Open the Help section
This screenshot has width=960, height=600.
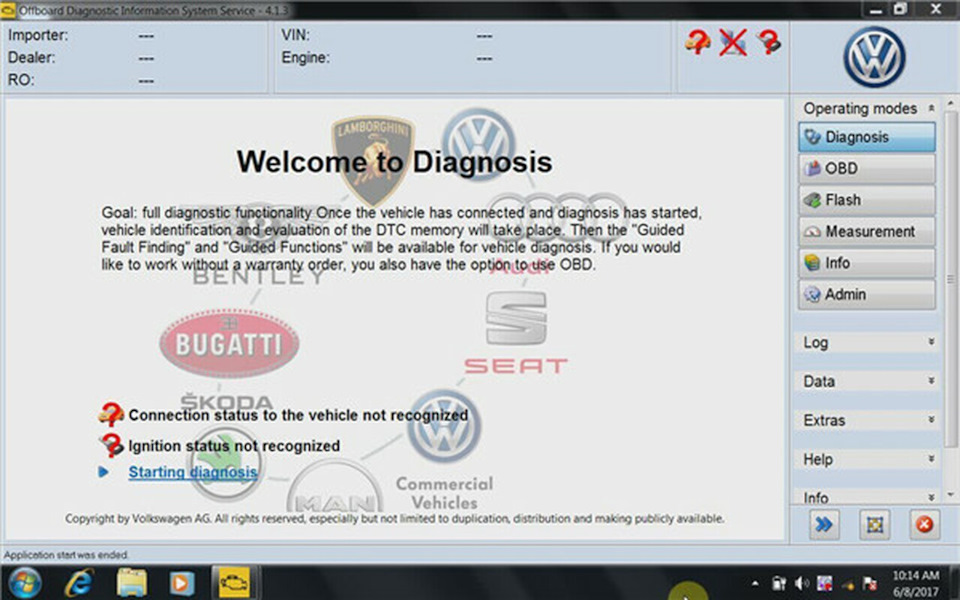pos(864,459)
